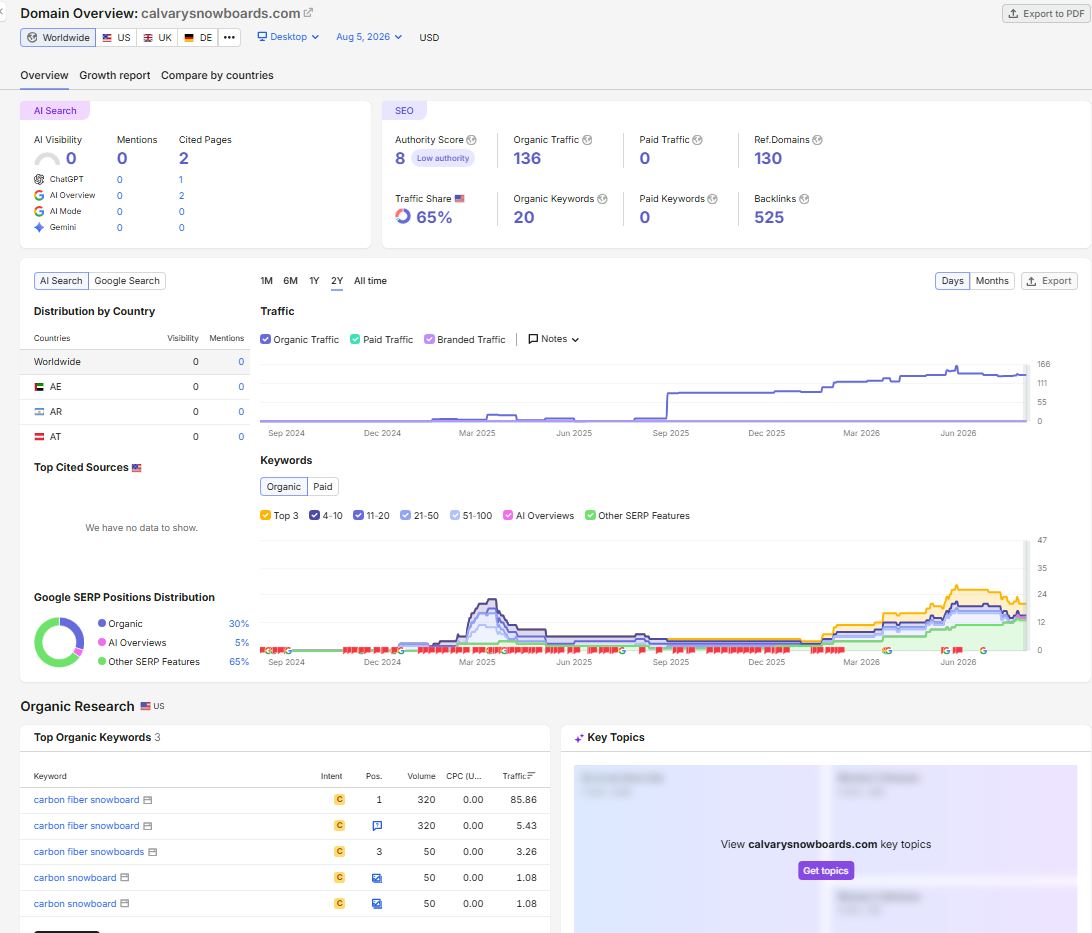Image resolution: width=1092 pixels, height=933 pixels.
Task: Click image position icon for first 'carbon snowboard'
Action: pos(377,878)
